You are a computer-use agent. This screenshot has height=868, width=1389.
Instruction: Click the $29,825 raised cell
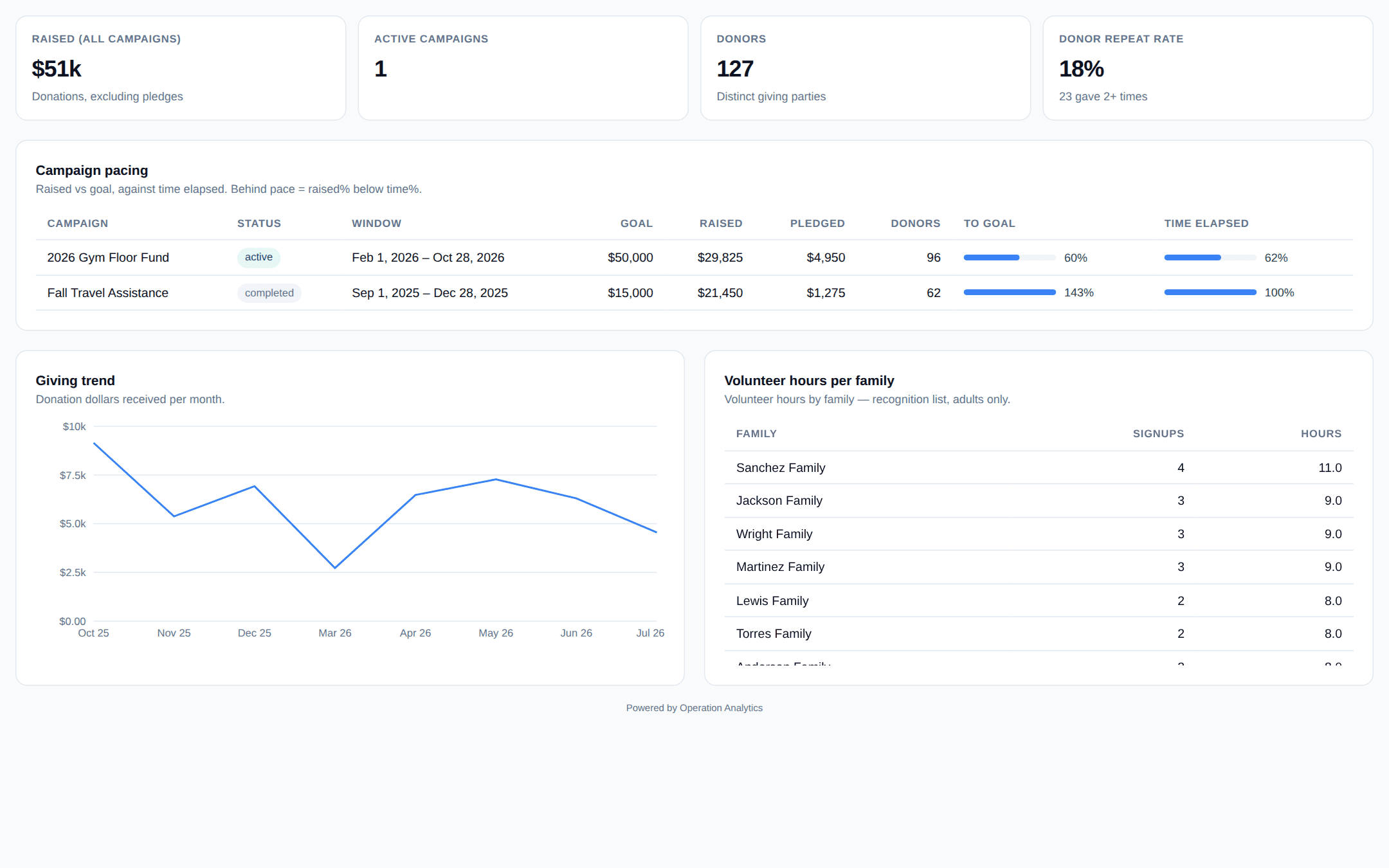coord(720,258)
